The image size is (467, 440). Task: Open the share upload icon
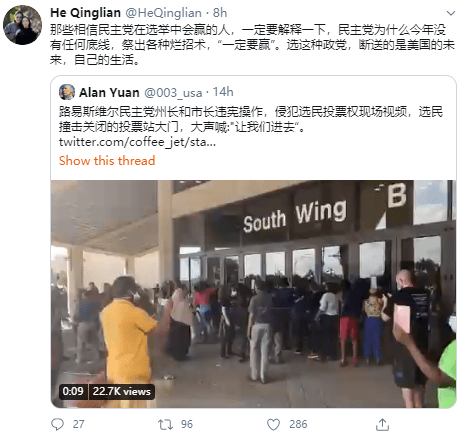[382, 424]
